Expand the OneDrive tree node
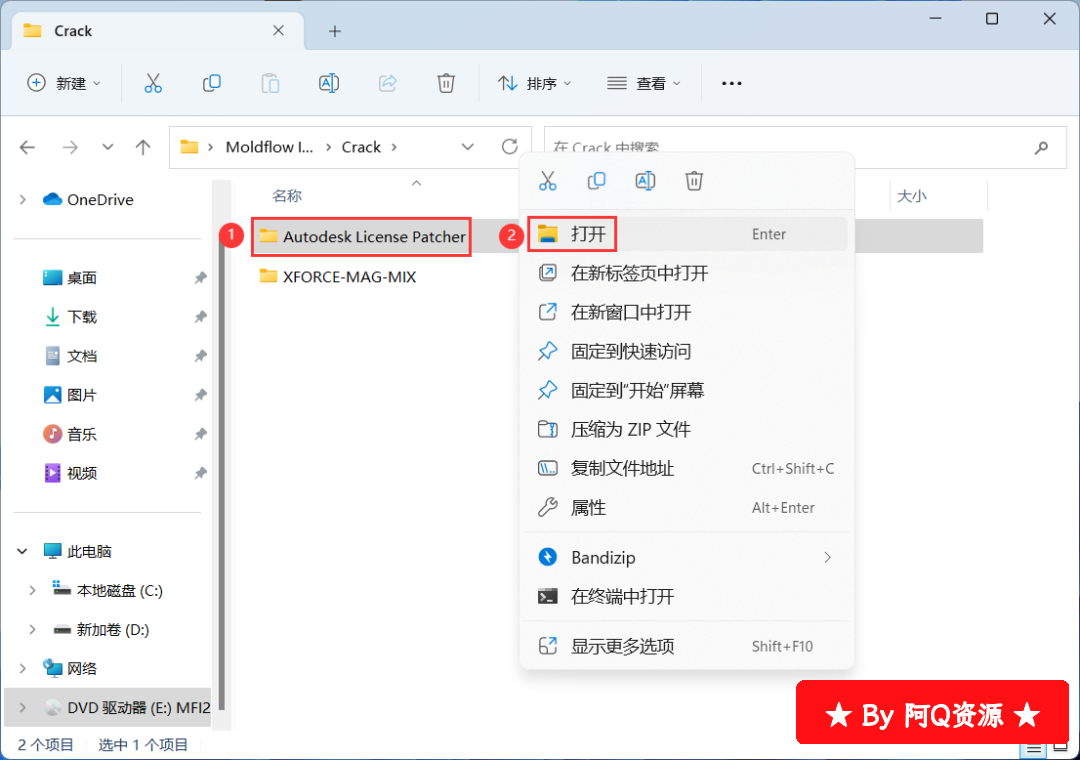The width and height of the screenshot is (1080, 760). (x=23, y=200)
